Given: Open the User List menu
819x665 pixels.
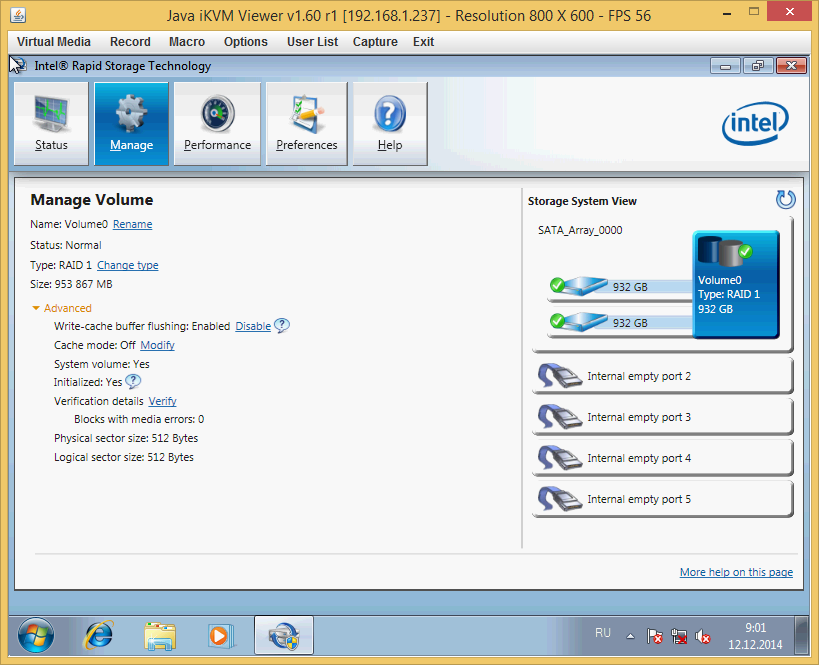Looking at the screenshot, I should [x=312, y=42].
